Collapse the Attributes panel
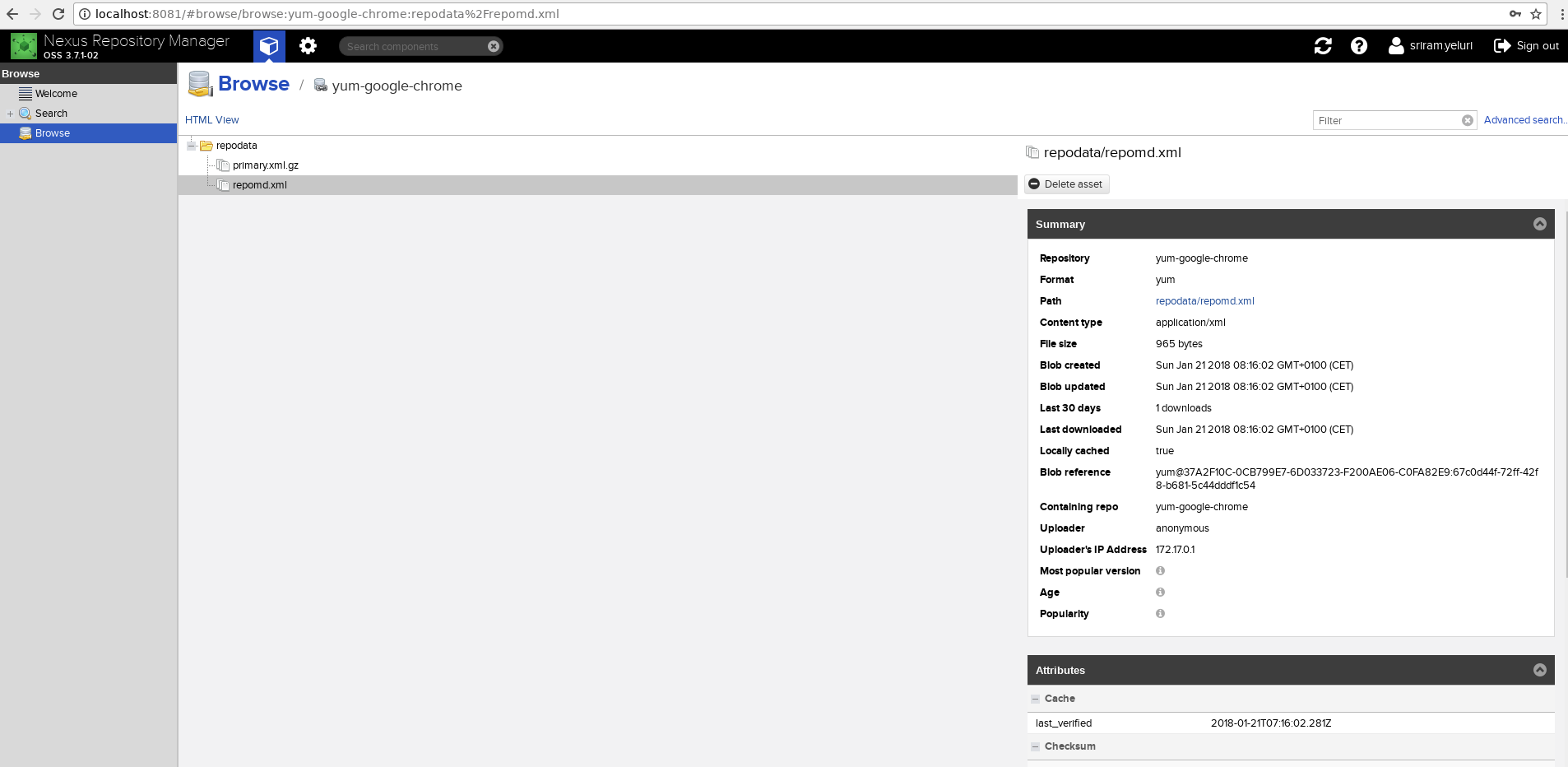 (1539, 669)
